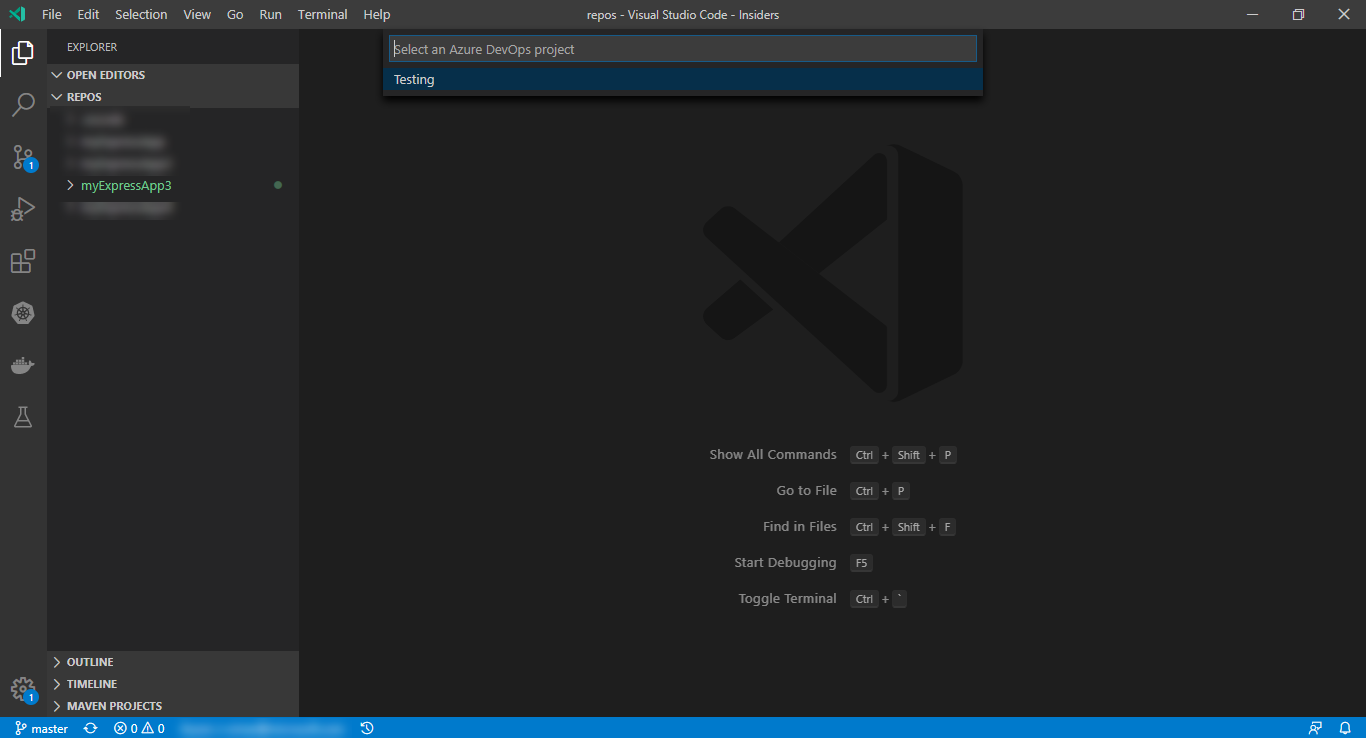
Task: Open the Edit menu
Action: [x=88, y=15]
